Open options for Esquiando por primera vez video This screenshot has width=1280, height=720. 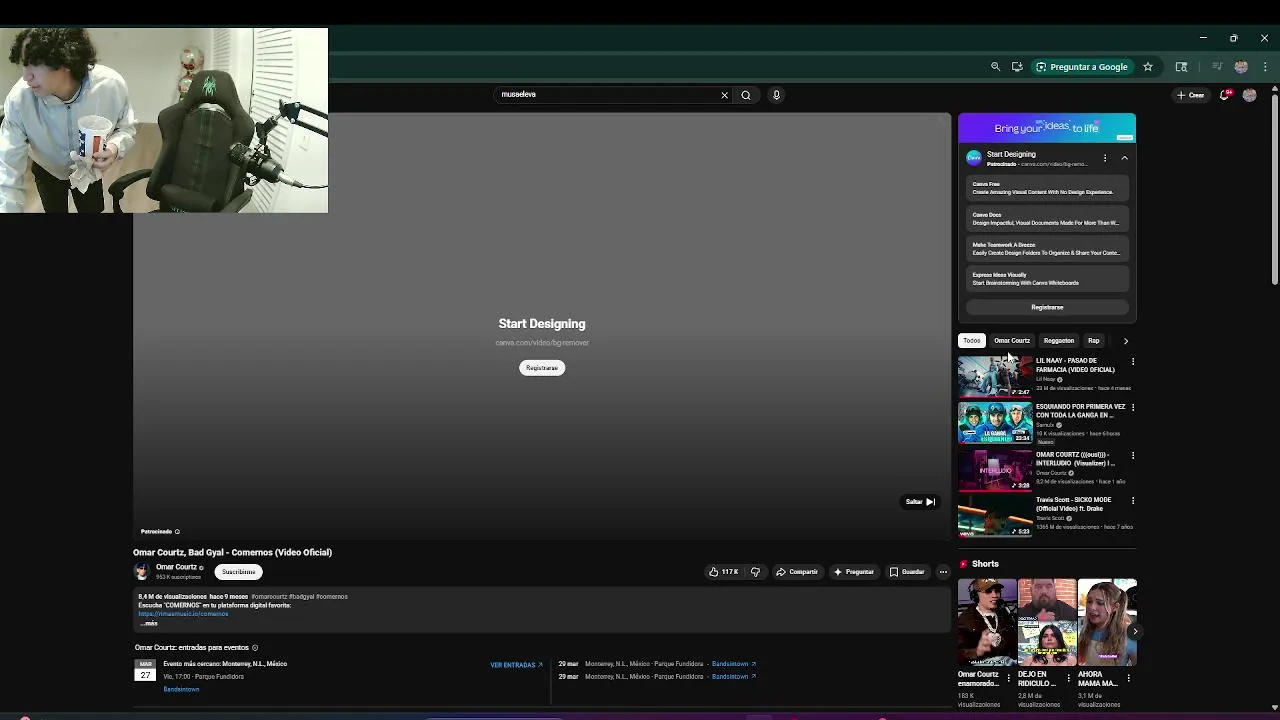[1133, 408]
